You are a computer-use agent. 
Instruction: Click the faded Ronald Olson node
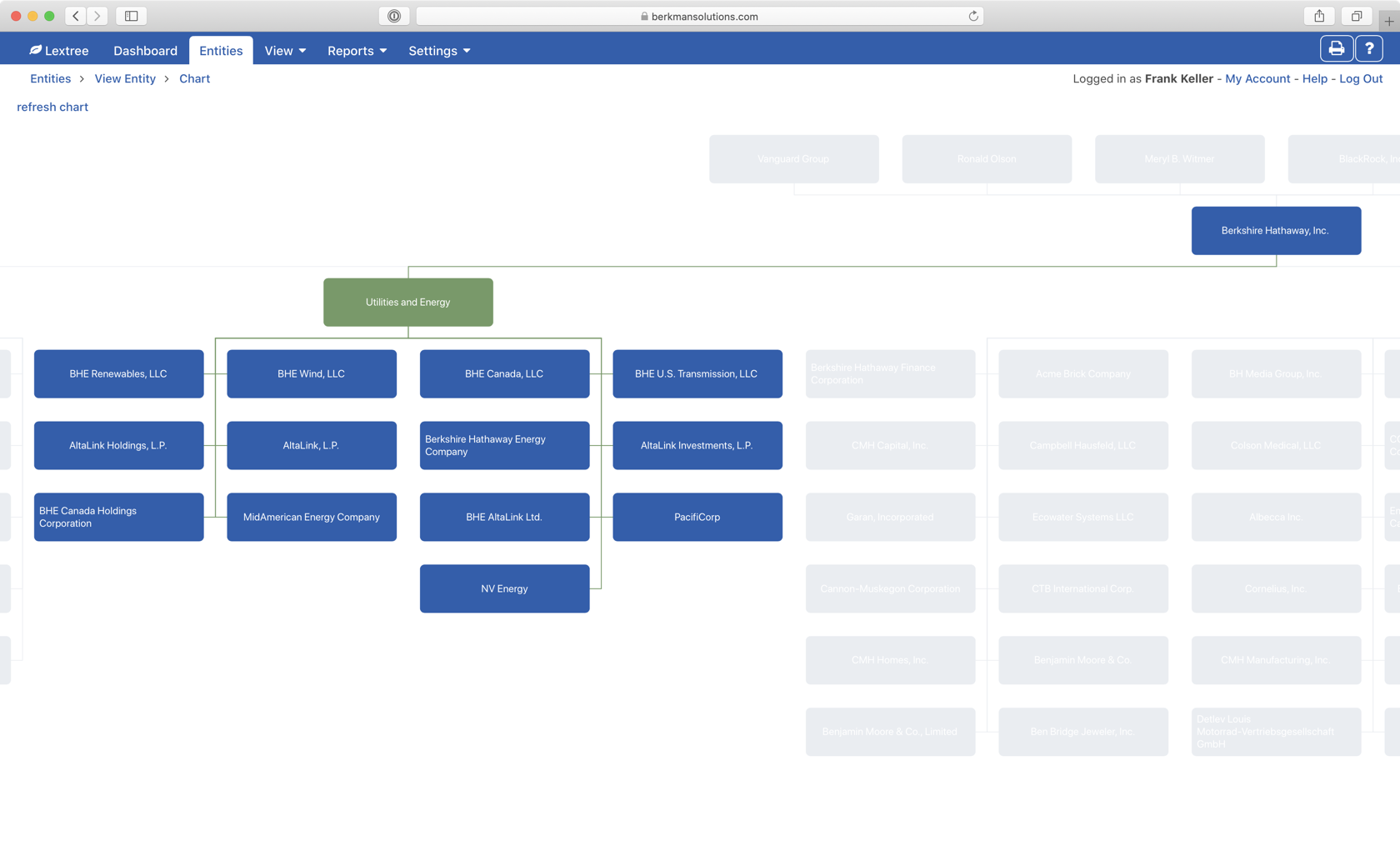[987, 159]
